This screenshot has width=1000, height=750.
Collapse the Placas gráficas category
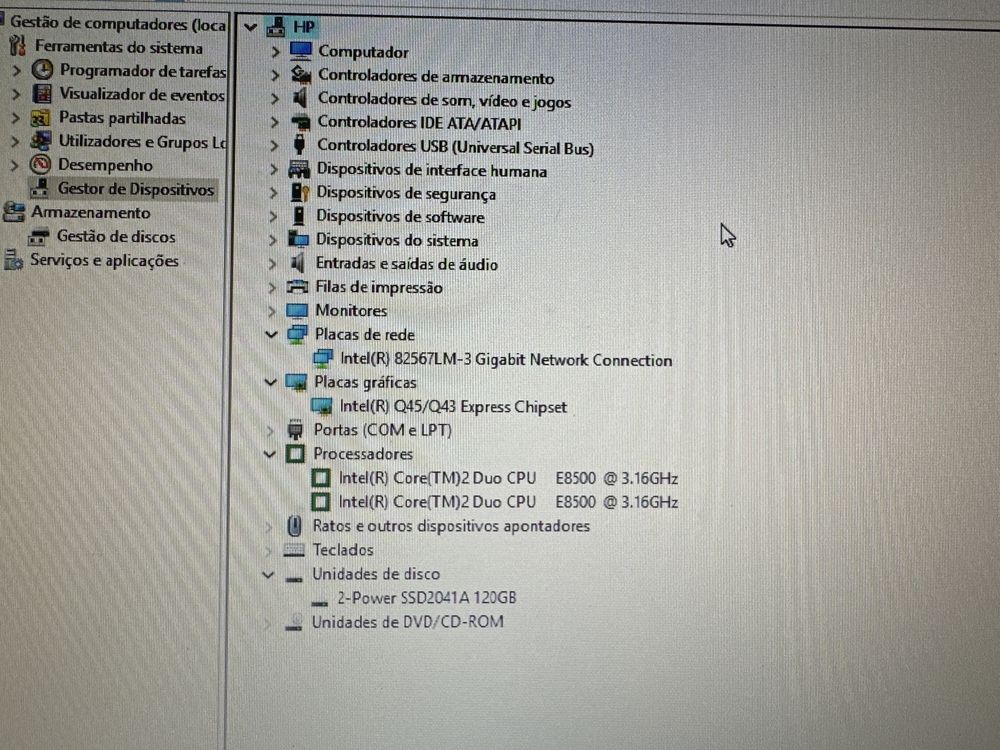[271, 382]
